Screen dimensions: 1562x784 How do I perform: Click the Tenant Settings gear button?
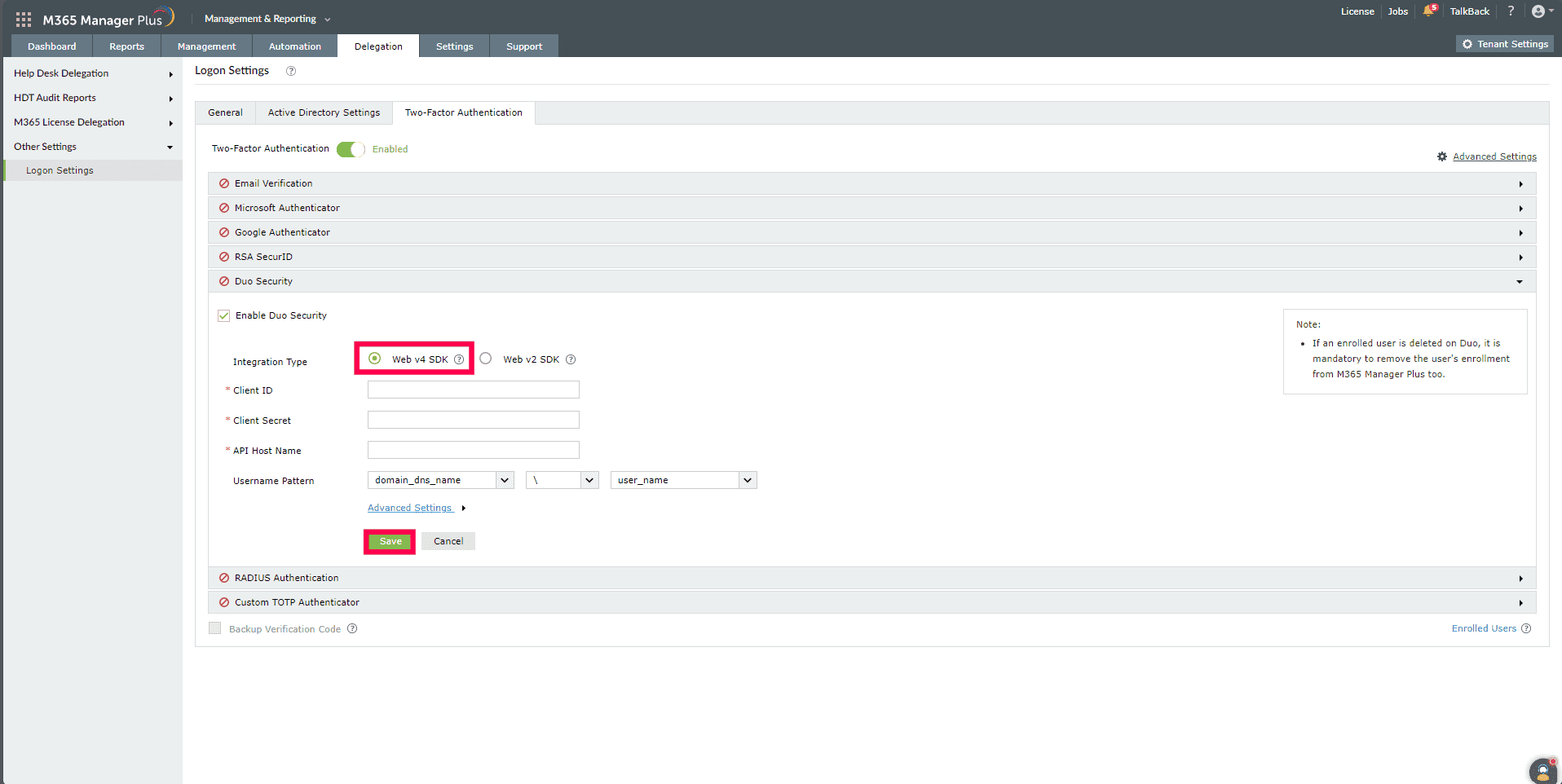tap(1505, 44)
